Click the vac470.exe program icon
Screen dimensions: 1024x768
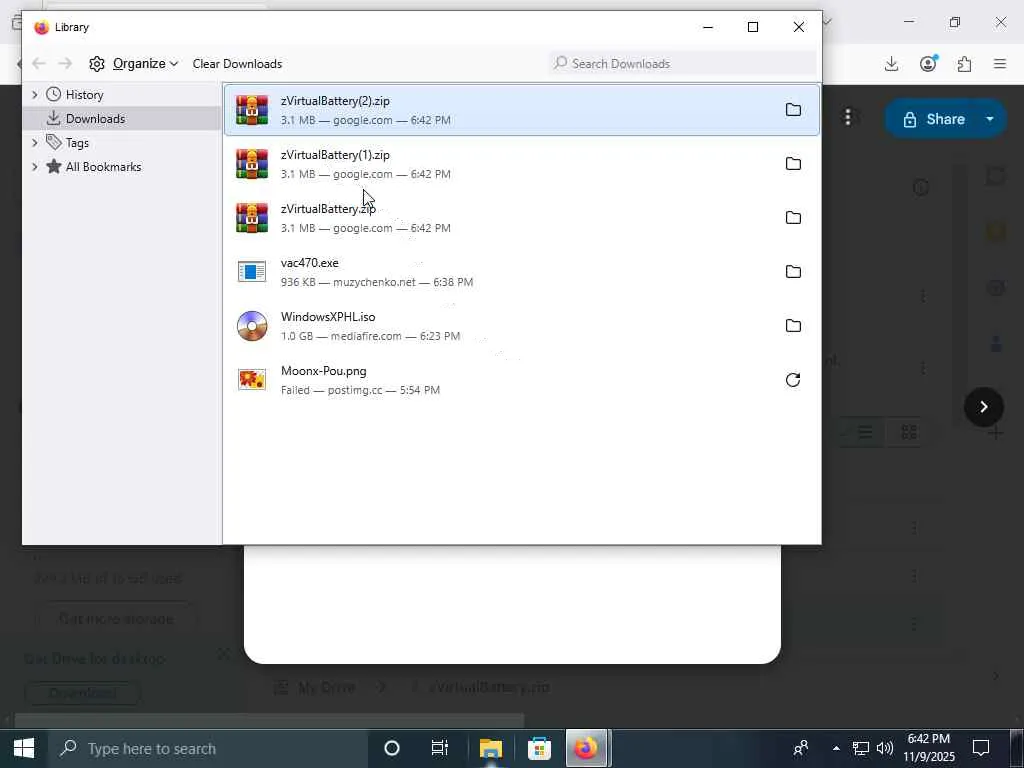tap(252, 272)
